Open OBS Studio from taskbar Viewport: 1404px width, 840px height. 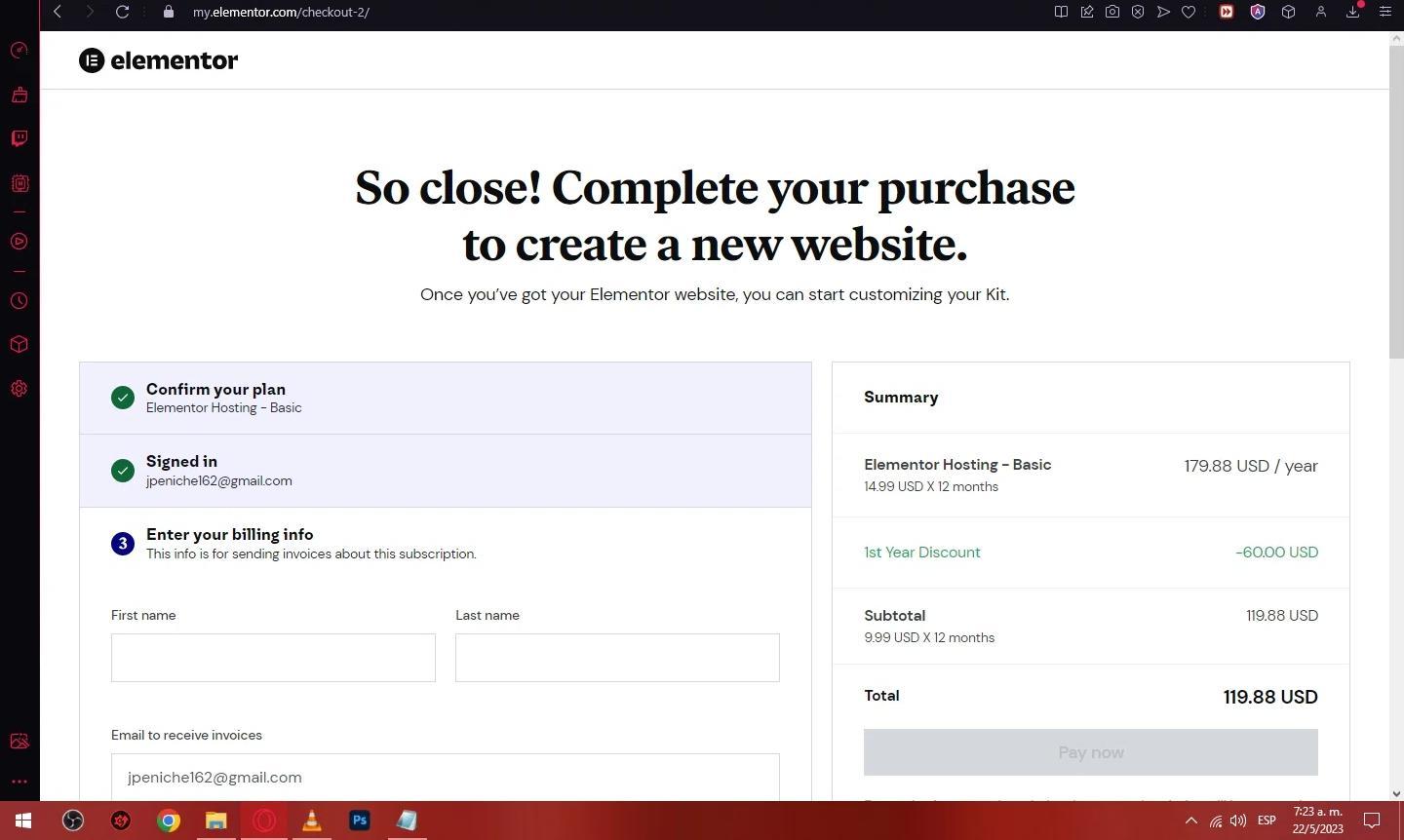tap(73, 821)
